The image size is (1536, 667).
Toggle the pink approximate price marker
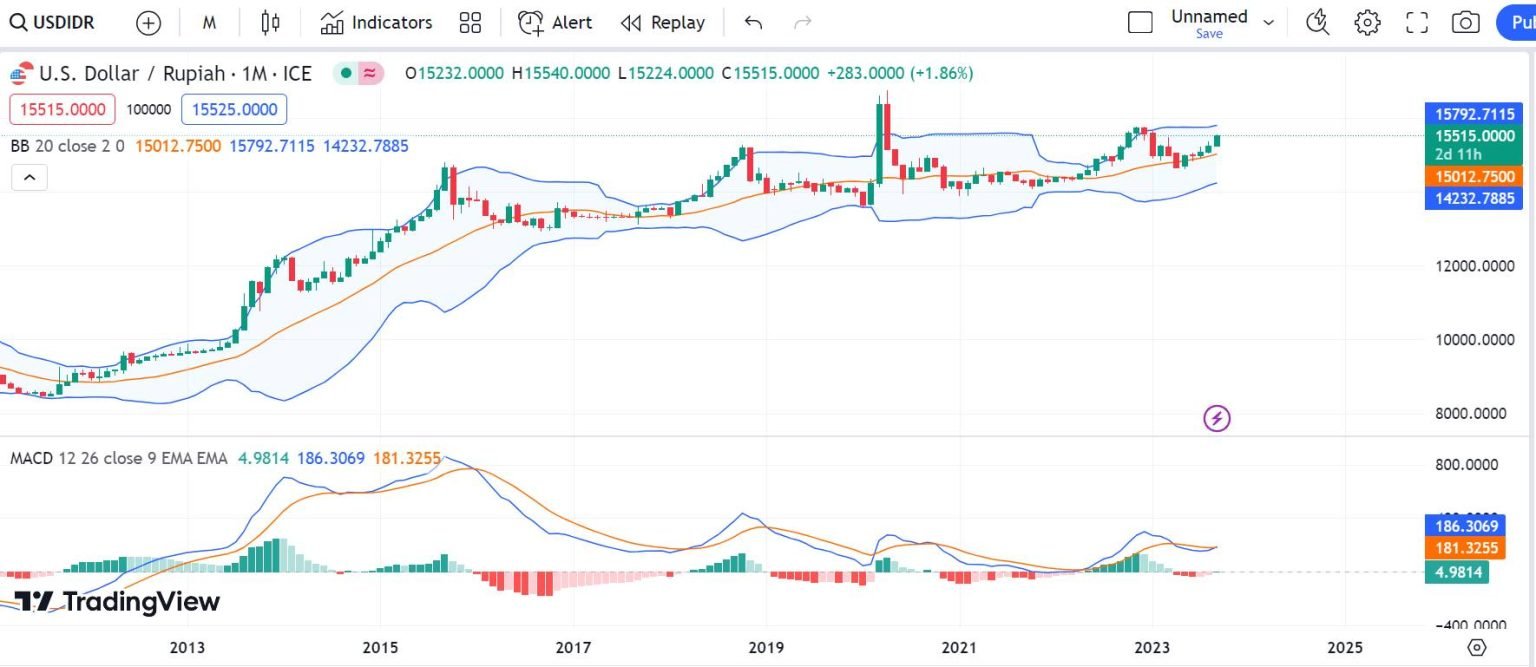pos(367,73)
